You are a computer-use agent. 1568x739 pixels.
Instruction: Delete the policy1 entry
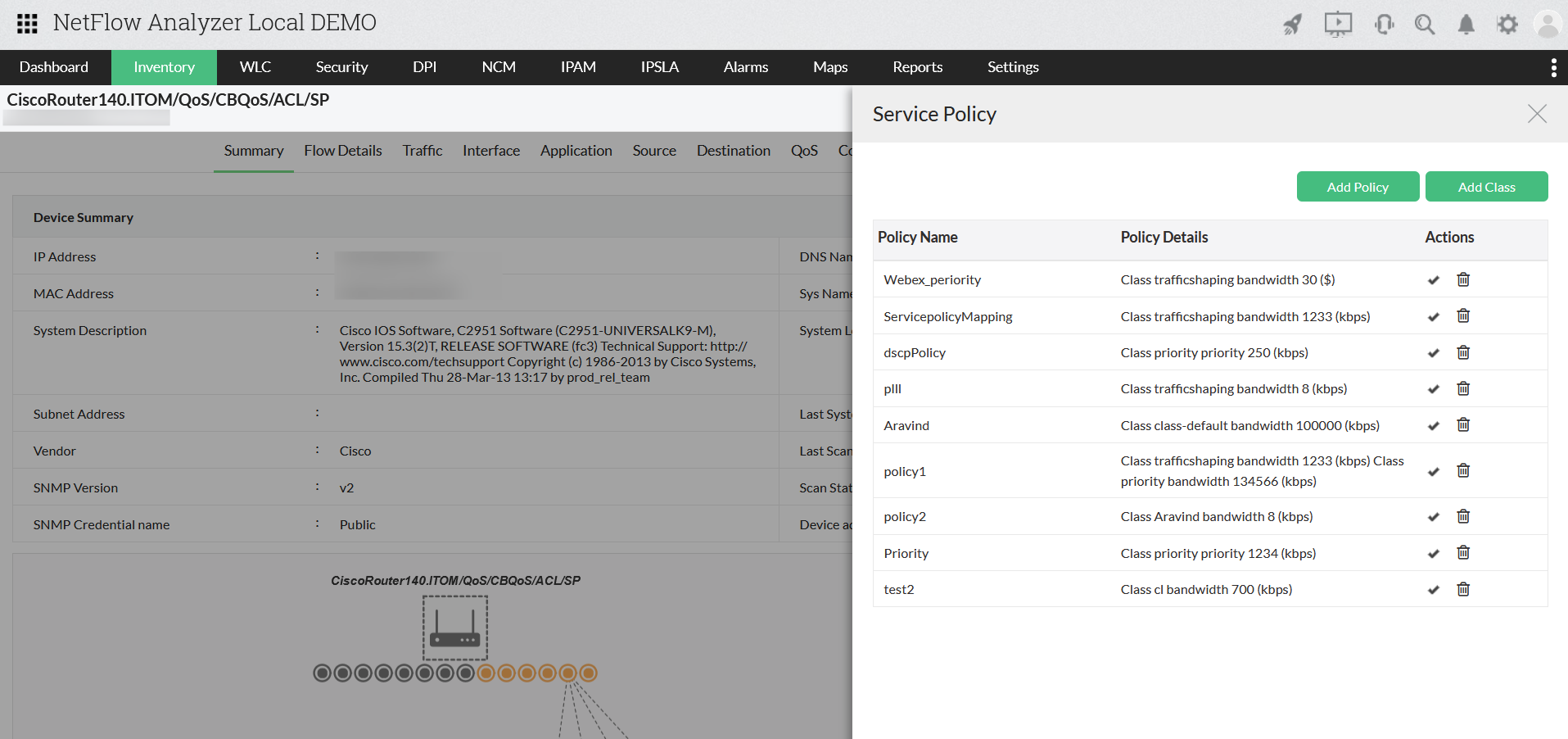click(x=1463, y=471)
